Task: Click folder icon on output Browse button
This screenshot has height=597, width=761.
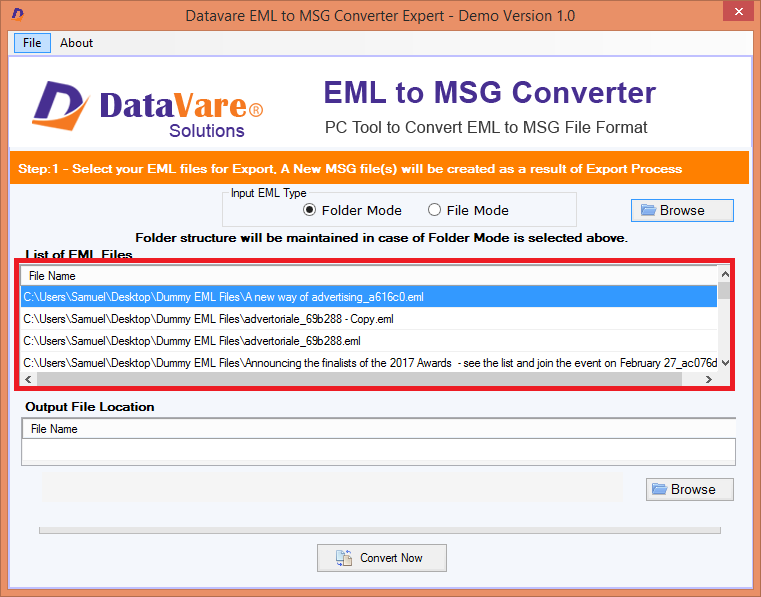Action: 659,489
